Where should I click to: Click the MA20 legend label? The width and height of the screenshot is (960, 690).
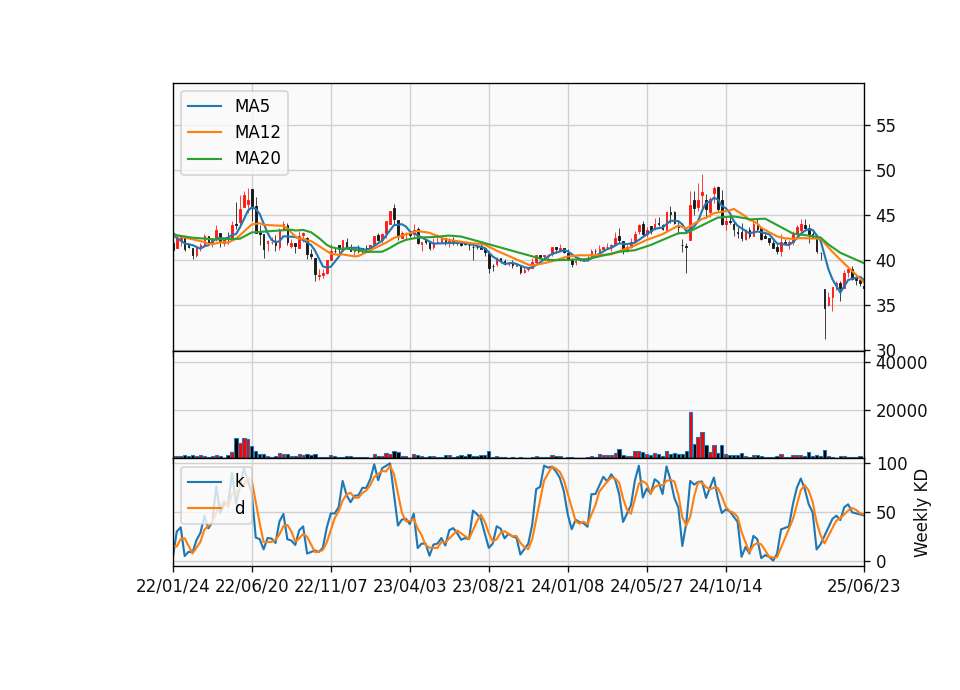257,158
